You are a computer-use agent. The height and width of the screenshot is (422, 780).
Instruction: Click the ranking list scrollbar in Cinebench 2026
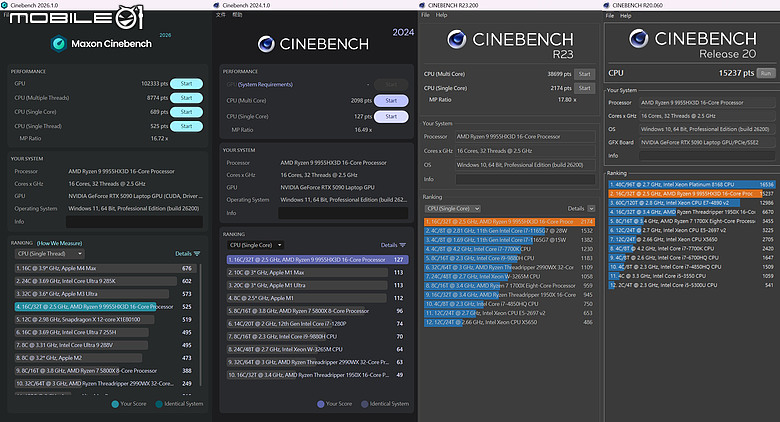pyautogui.click(x=201, y=326)
